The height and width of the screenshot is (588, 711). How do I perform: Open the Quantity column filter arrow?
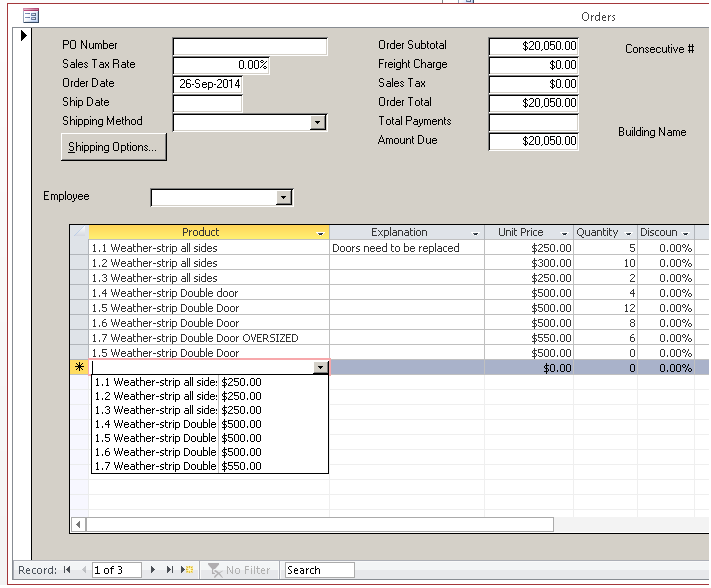coord(628,233)
